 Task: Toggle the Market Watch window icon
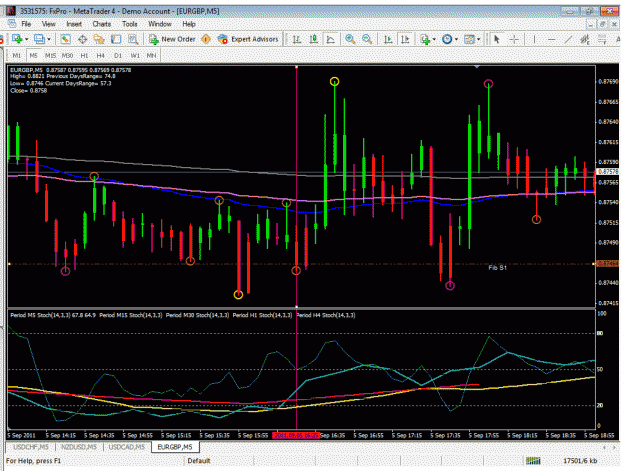[66, 39]
